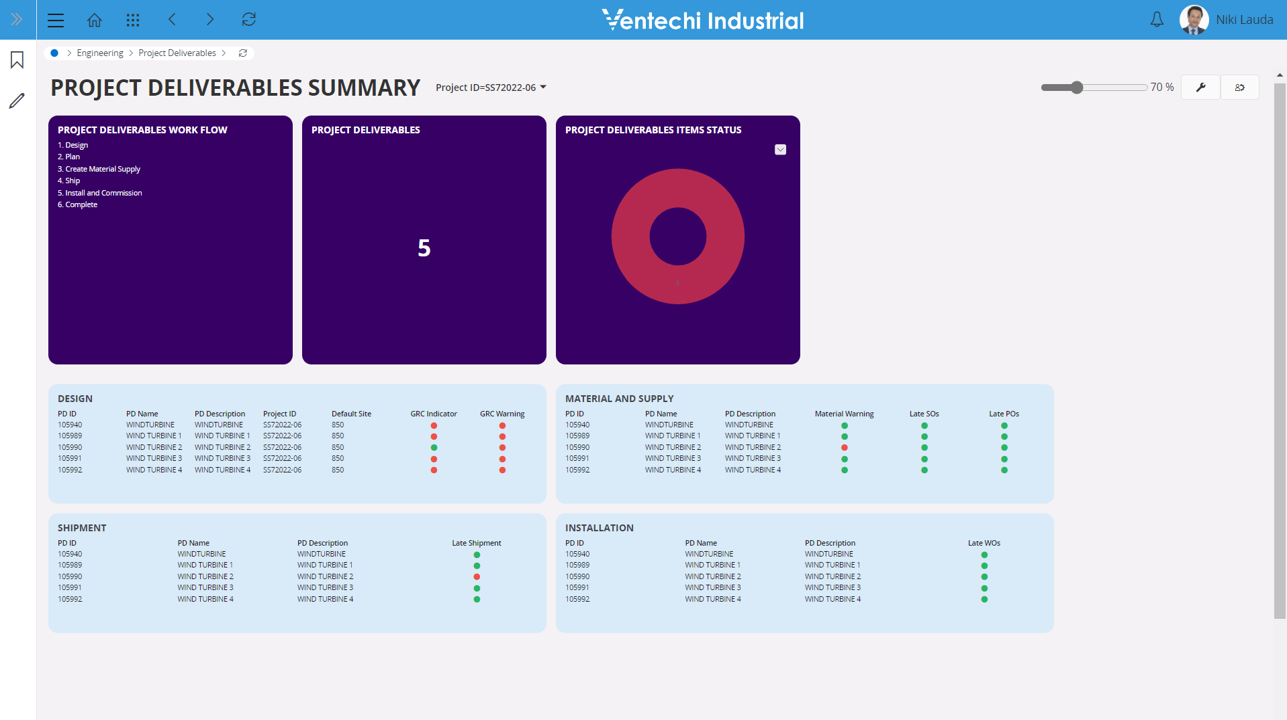Open the notifications bell
This screenshot has height=720, width=1287.
pyautogui.click(x=1157, y=20)
